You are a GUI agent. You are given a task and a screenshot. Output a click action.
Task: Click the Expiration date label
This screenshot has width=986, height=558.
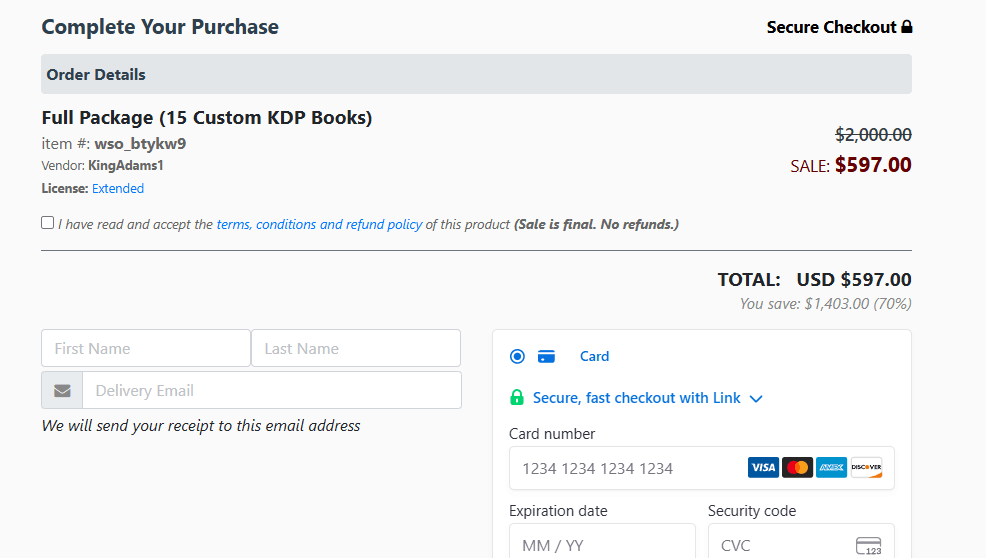coord(558,511)
